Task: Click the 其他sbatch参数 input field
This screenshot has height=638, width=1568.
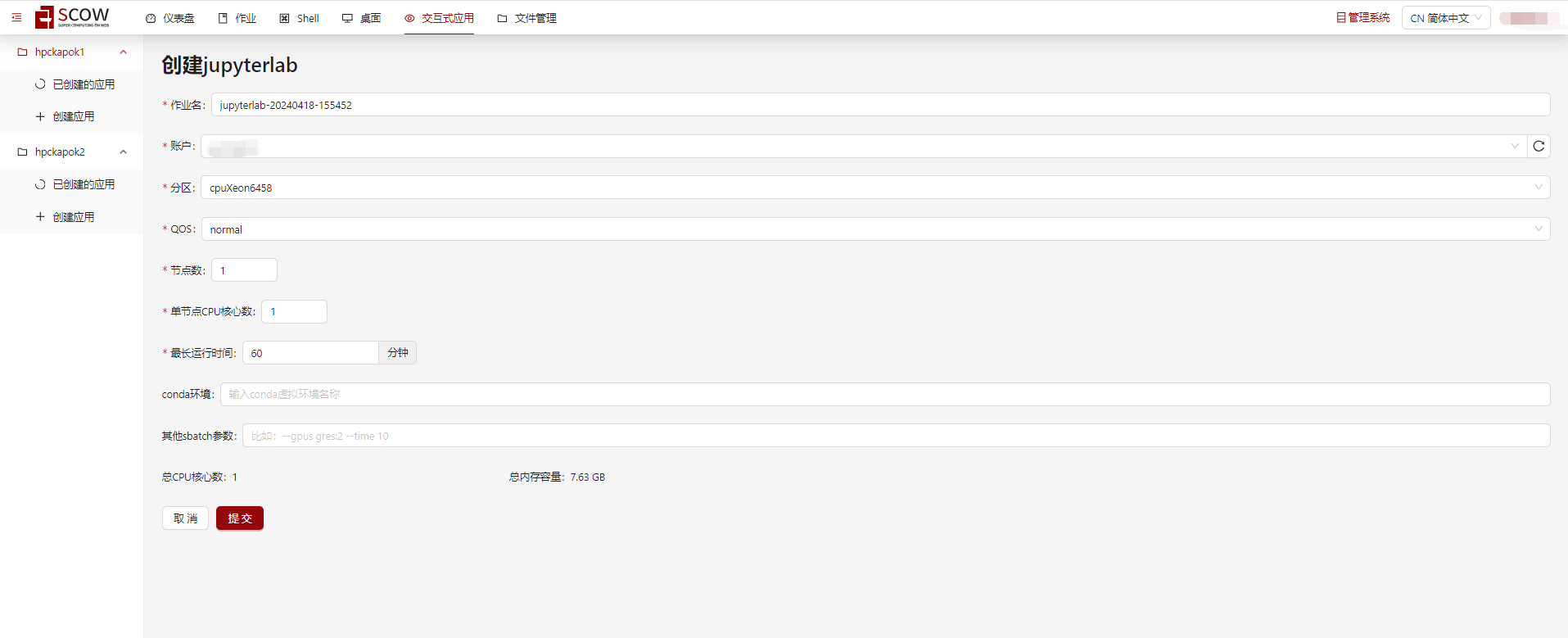Action: tap(896, 436)
